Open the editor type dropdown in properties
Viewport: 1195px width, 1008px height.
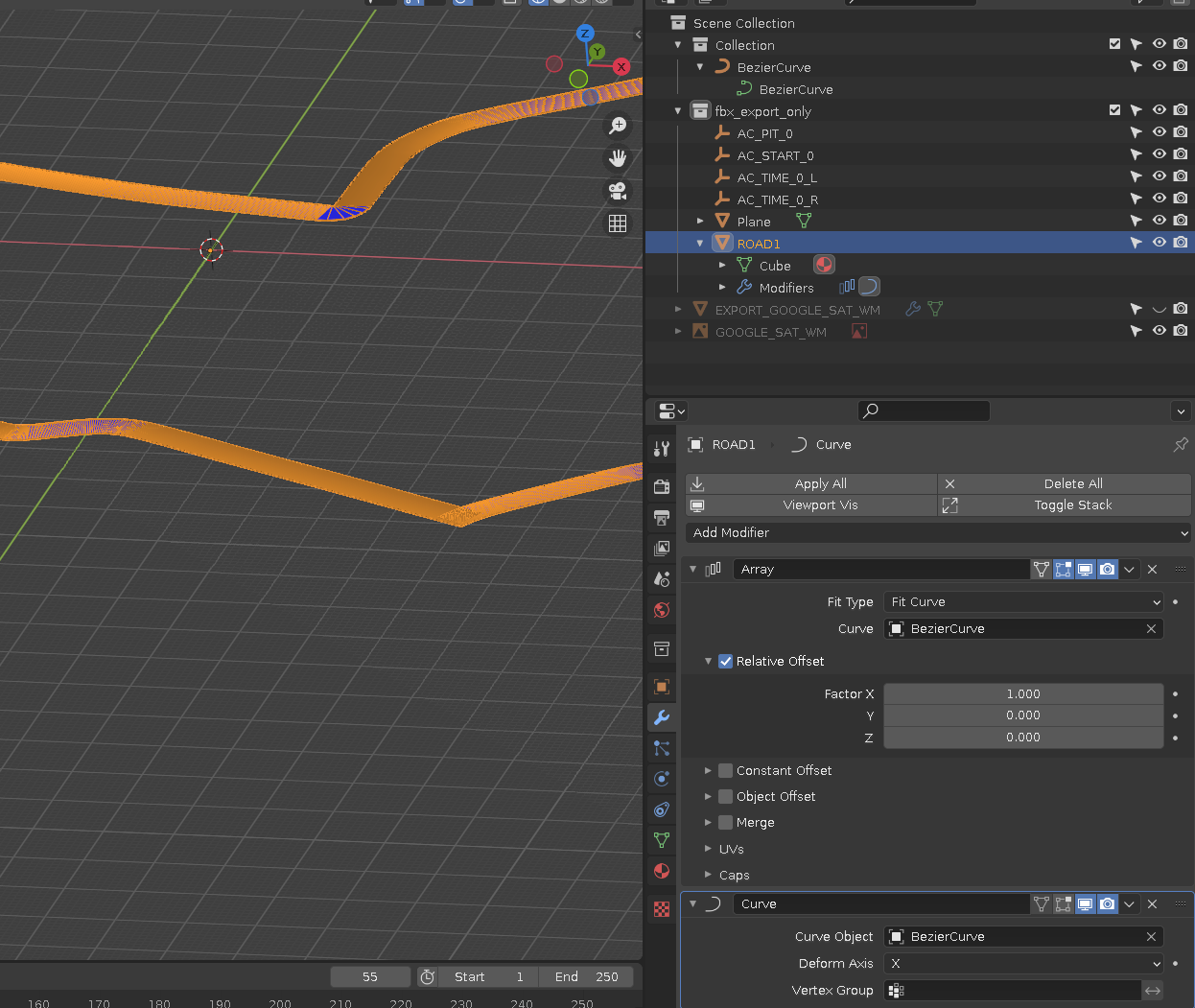[x=671, y=410]
